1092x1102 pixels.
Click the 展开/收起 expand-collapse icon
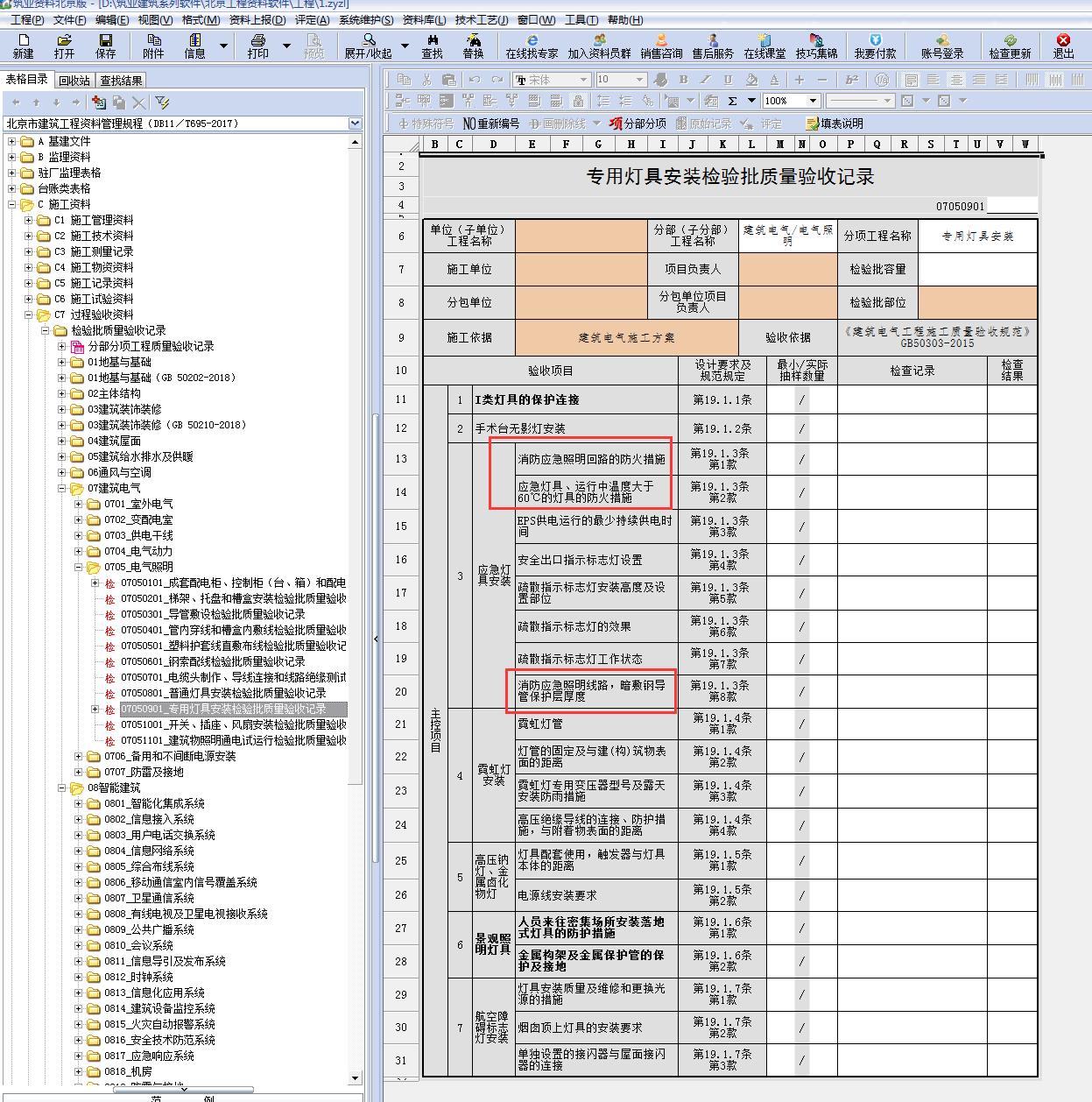click(x=369, y=46)
